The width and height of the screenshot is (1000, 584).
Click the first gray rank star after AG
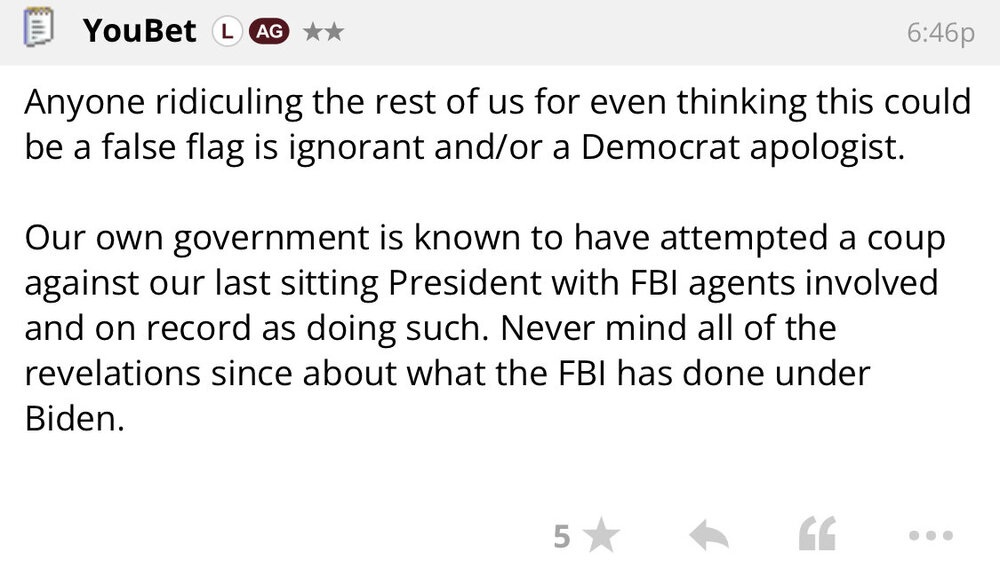click(x=311, y=32)
